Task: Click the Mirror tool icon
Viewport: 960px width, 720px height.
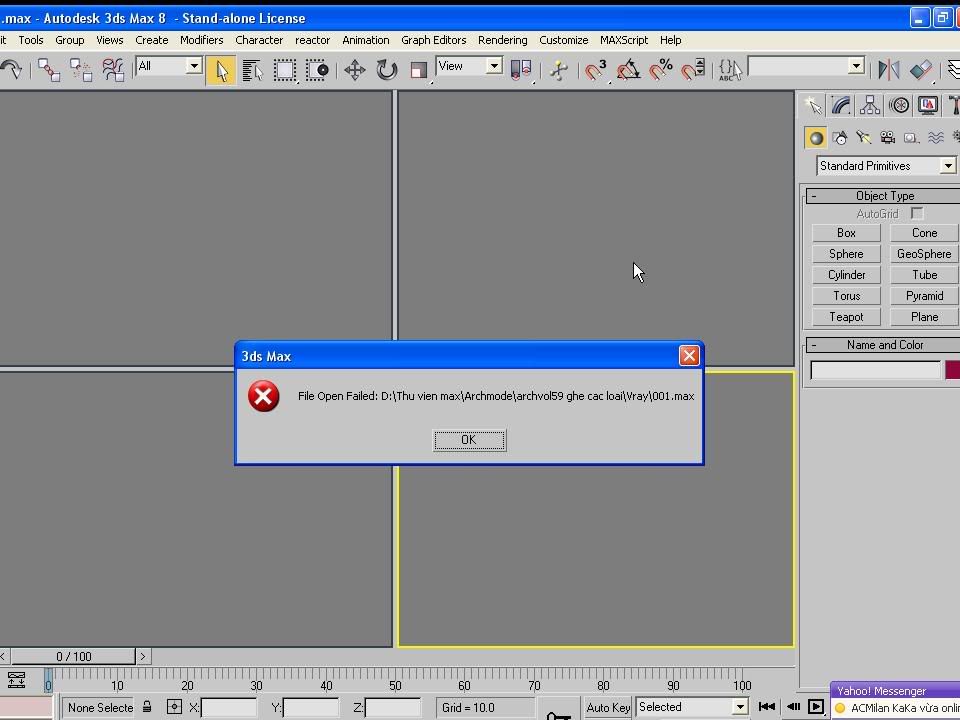Action: (x=888, y=70)
